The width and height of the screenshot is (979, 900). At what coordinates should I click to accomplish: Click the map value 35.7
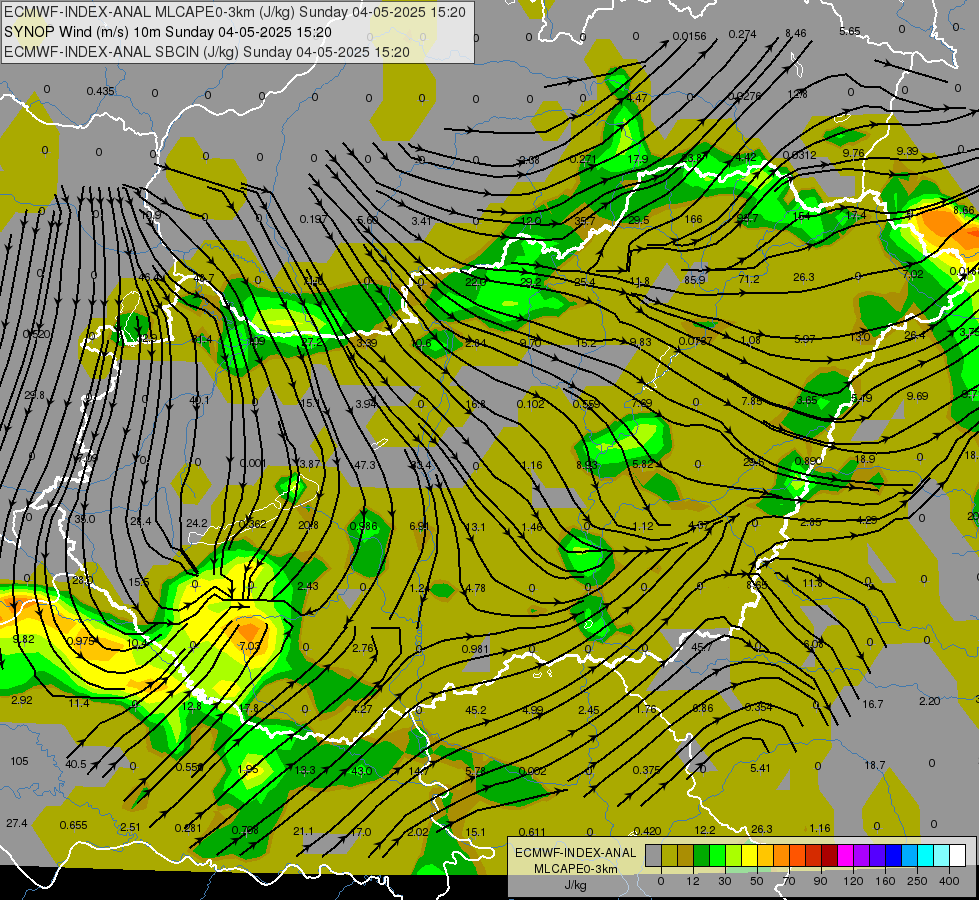[585, 221]
